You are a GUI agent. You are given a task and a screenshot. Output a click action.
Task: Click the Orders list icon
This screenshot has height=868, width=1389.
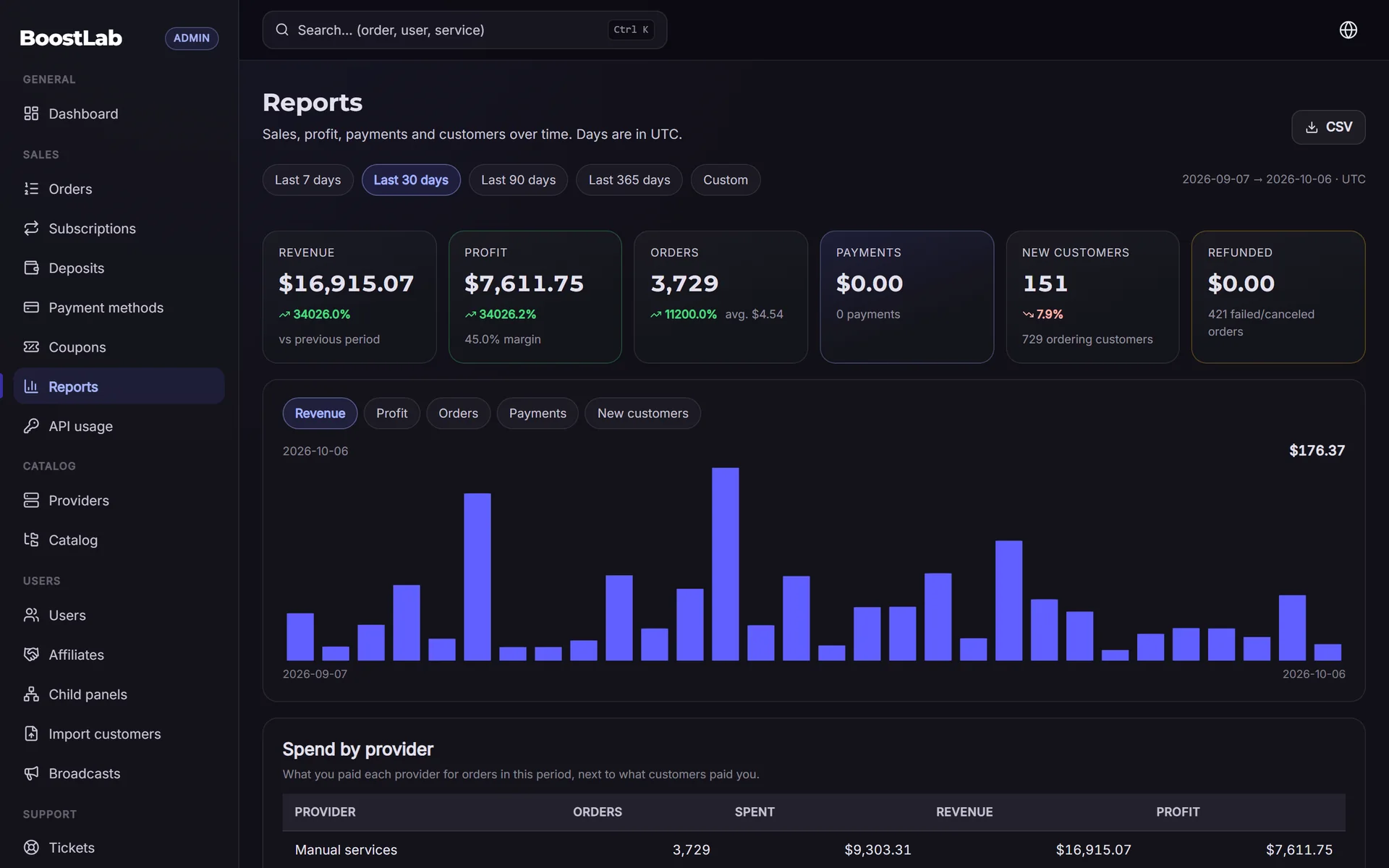(31, 189)
